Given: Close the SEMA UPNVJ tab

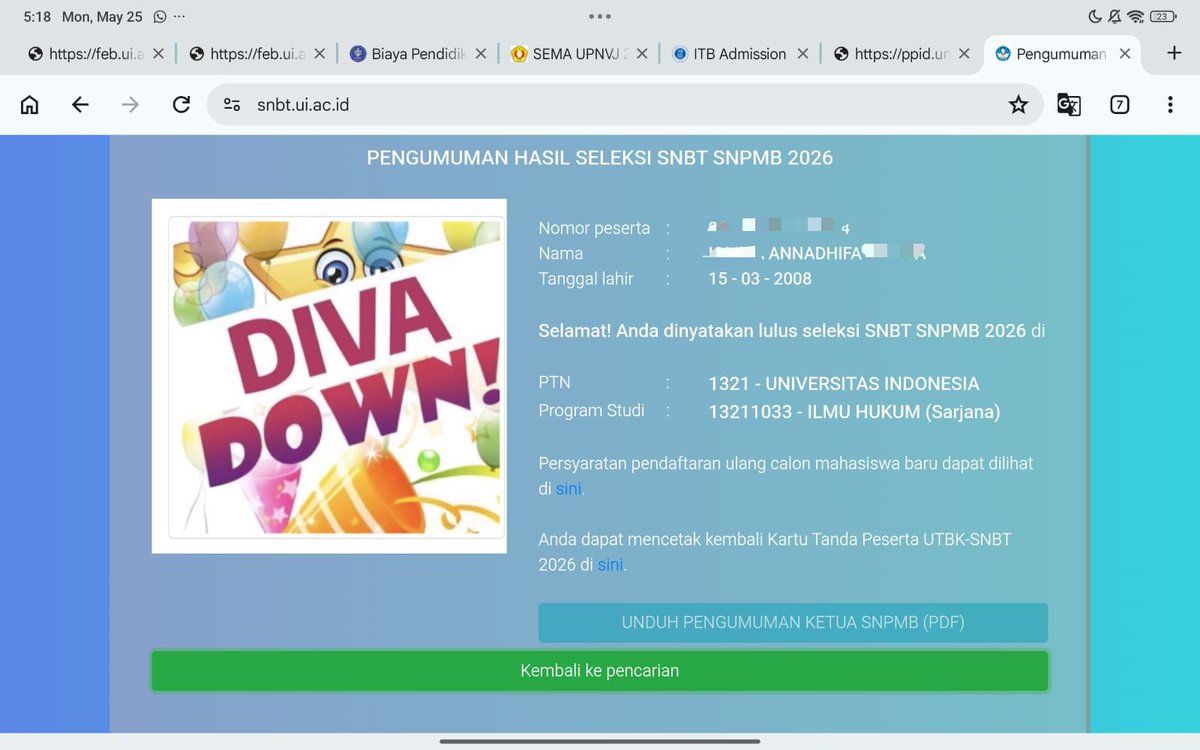Looking at the screenshot, I should coord(642,54).
